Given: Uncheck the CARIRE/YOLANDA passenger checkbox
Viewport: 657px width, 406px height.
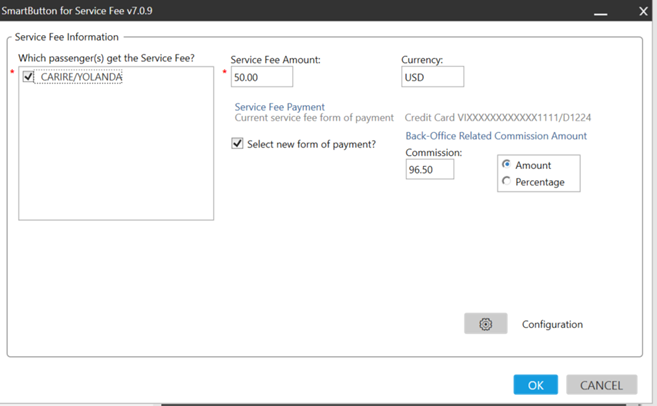Looking at the screenshot, I should click(29, 77).
